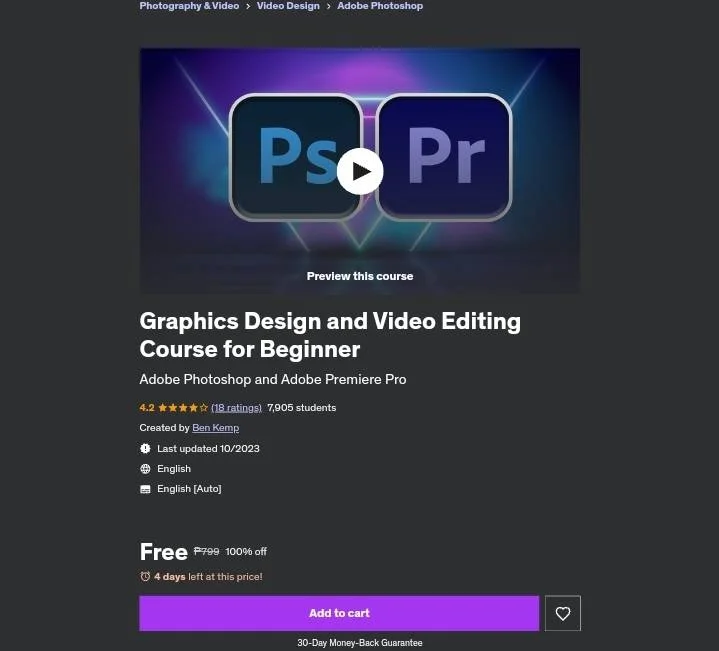This screenshot has width=719, height=651.
Task: Click the 4.2 rating number
Action: coord(147,408)
